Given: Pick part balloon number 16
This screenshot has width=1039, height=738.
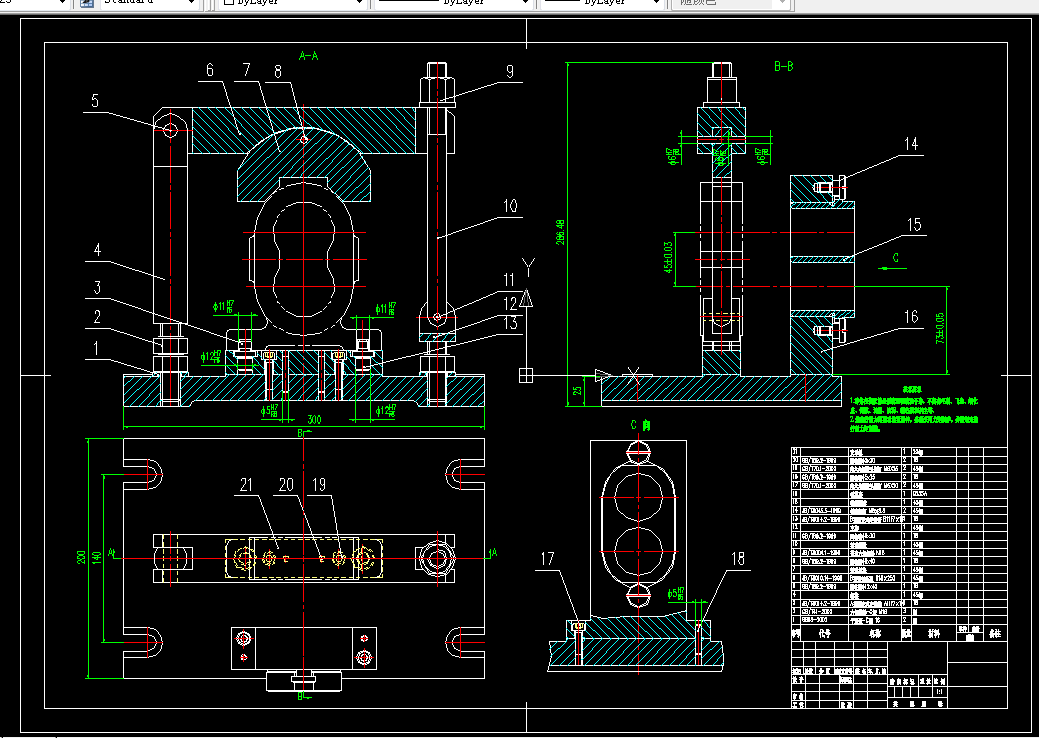Looking at the screenshot, I should pyautogui.click(x=912, y=317).
